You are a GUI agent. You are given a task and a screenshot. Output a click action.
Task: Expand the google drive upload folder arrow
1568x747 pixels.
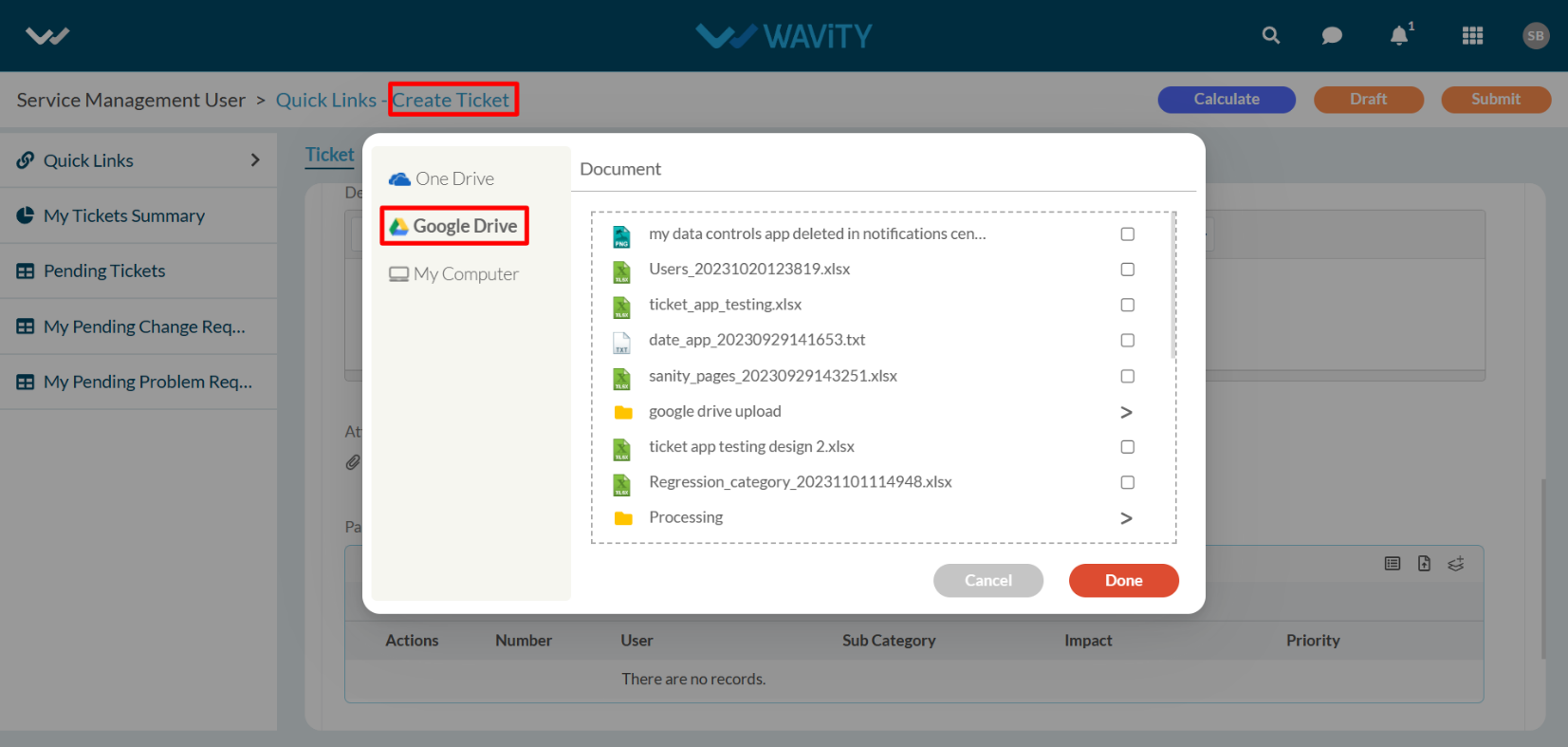1127,412
